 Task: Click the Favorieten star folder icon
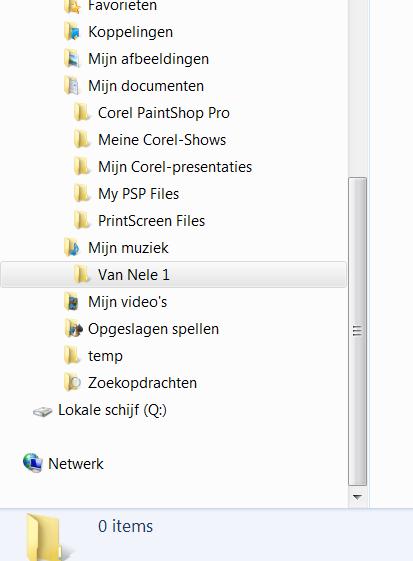(72, 6)
